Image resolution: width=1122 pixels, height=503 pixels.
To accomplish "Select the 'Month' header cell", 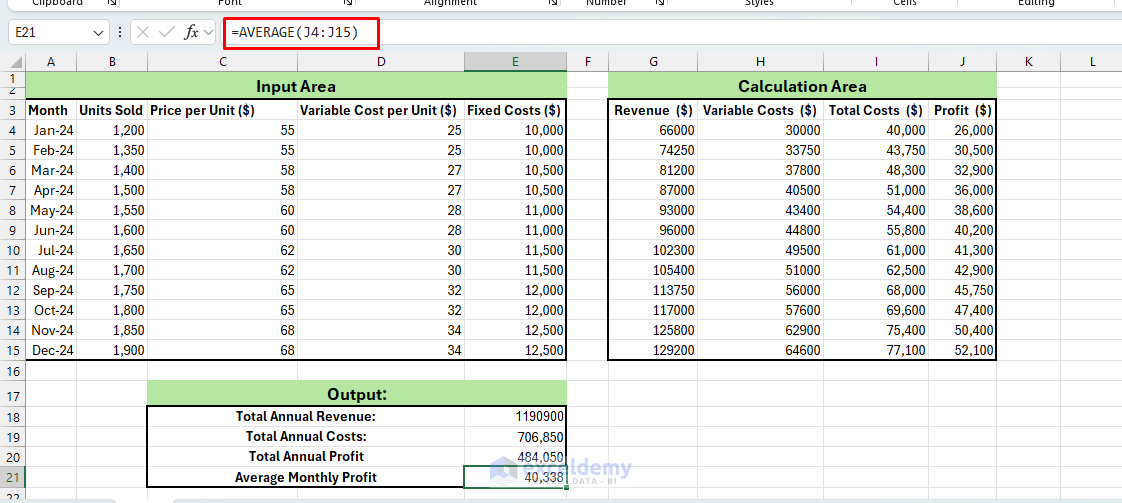I will tap(51, 110).
